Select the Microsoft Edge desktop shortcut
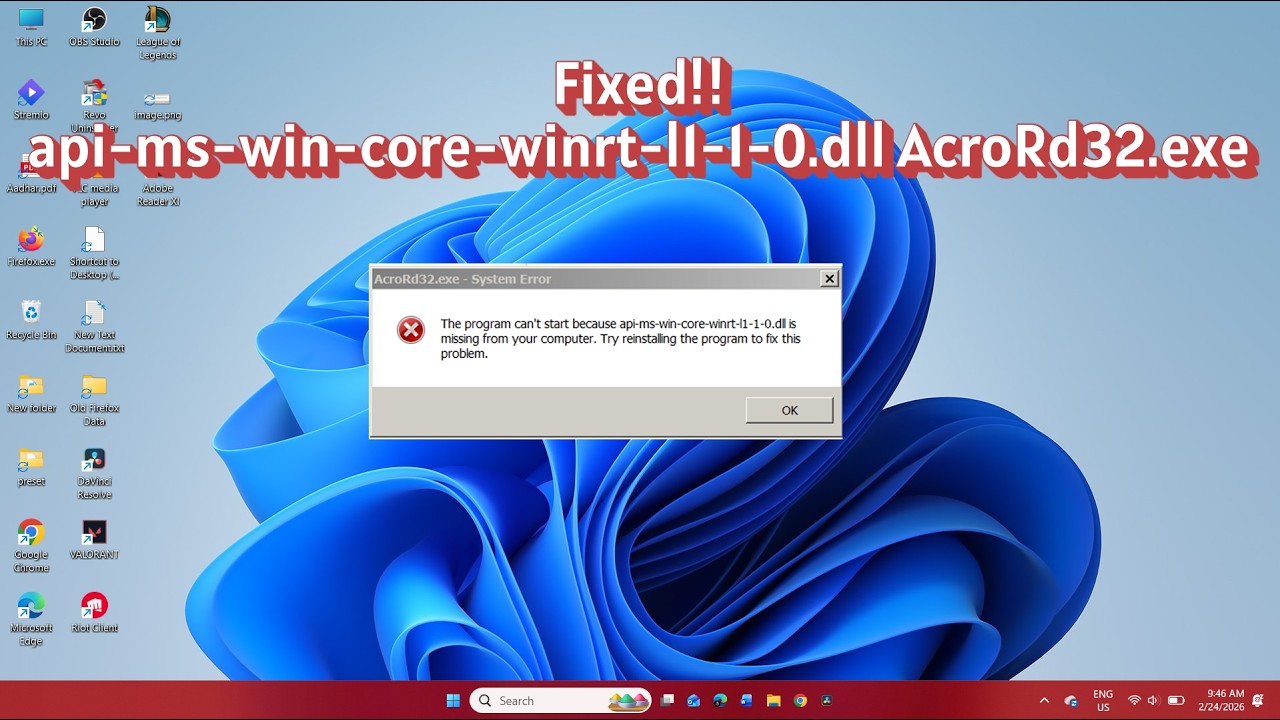This screenshot has height=720, width=1280. 31,620
